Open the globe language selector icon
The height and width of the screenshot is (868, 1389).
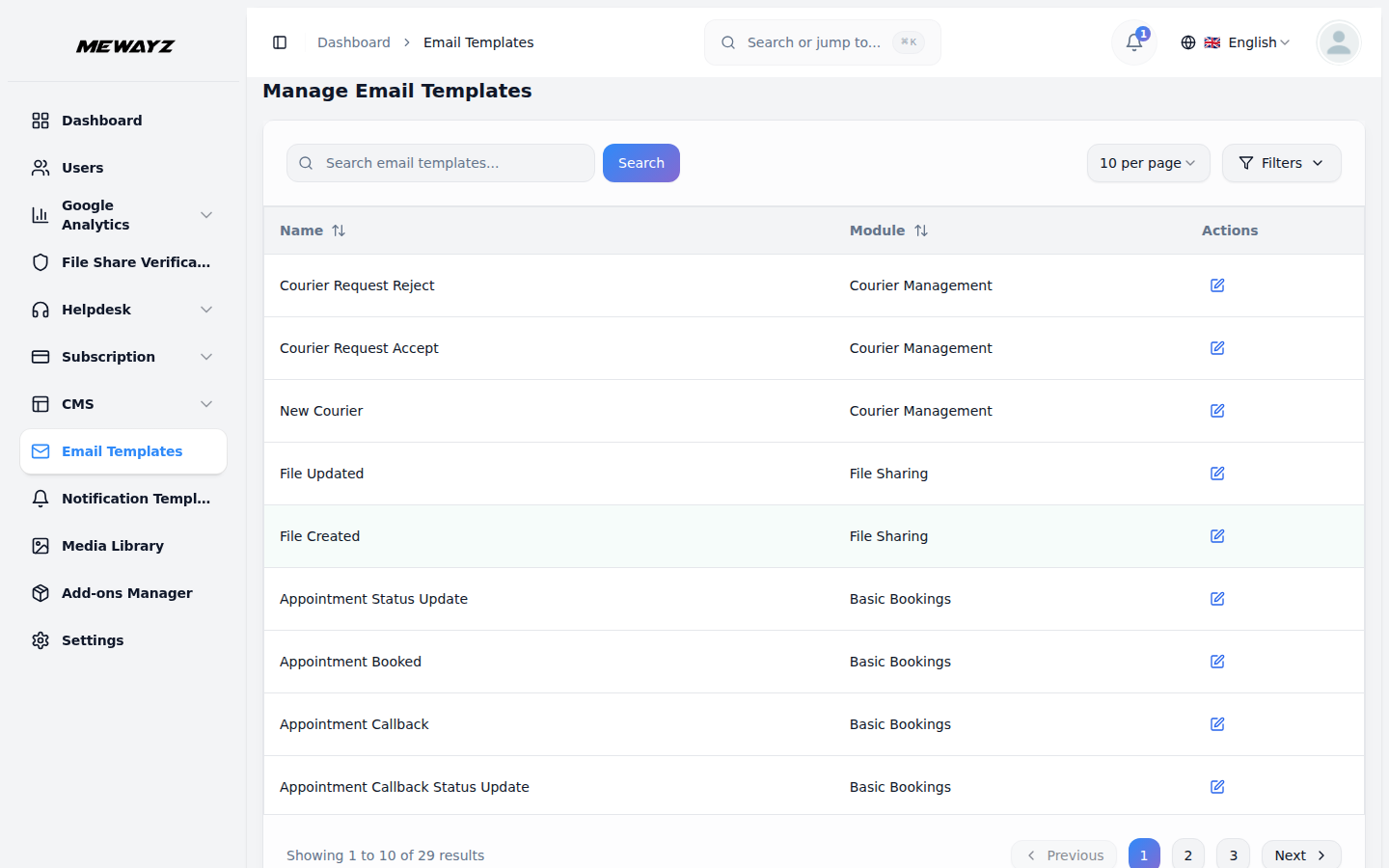pyautogui.click(x=1188, y=42)
